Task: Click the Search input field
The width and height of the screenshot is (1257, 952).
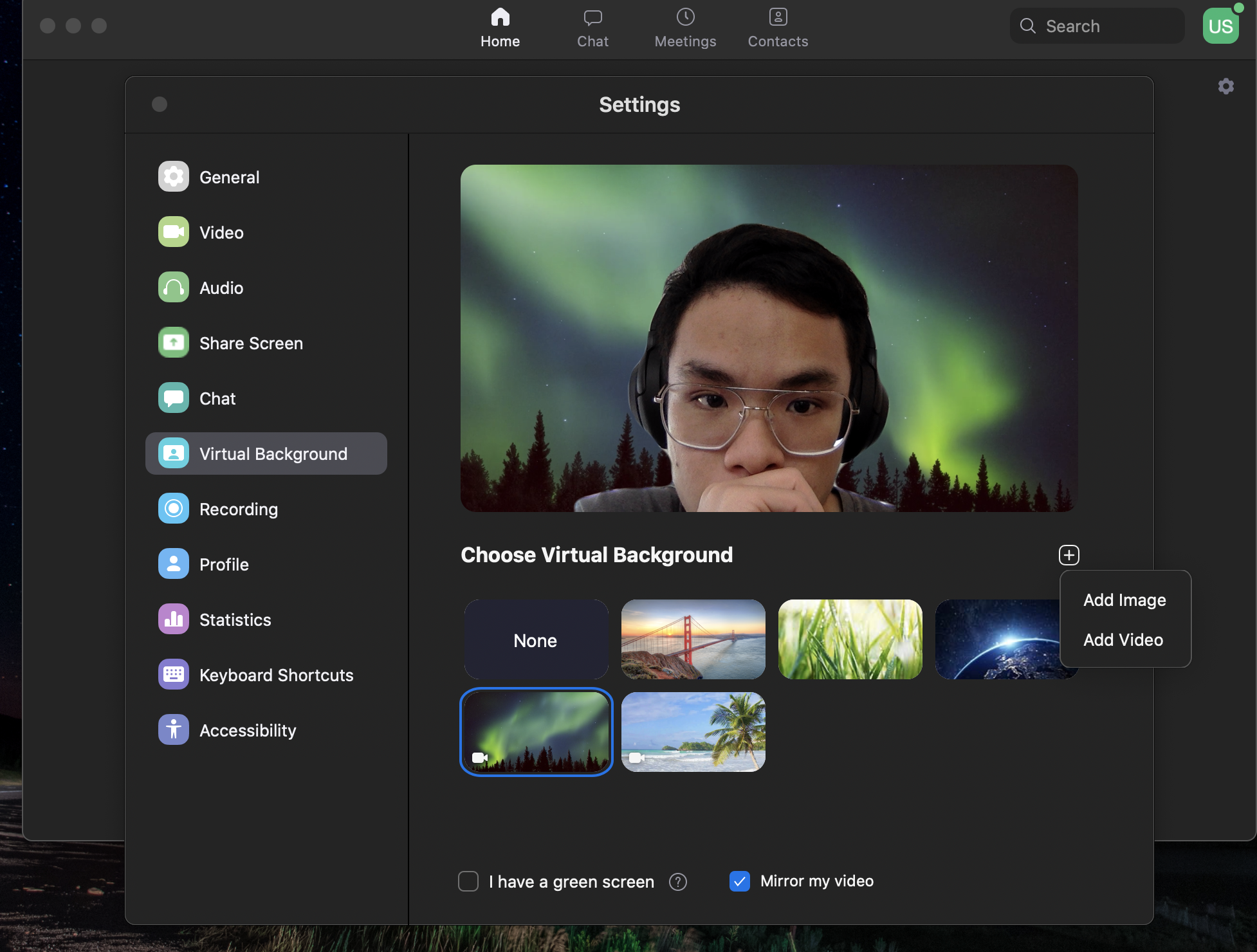Action: point(1097,26)
